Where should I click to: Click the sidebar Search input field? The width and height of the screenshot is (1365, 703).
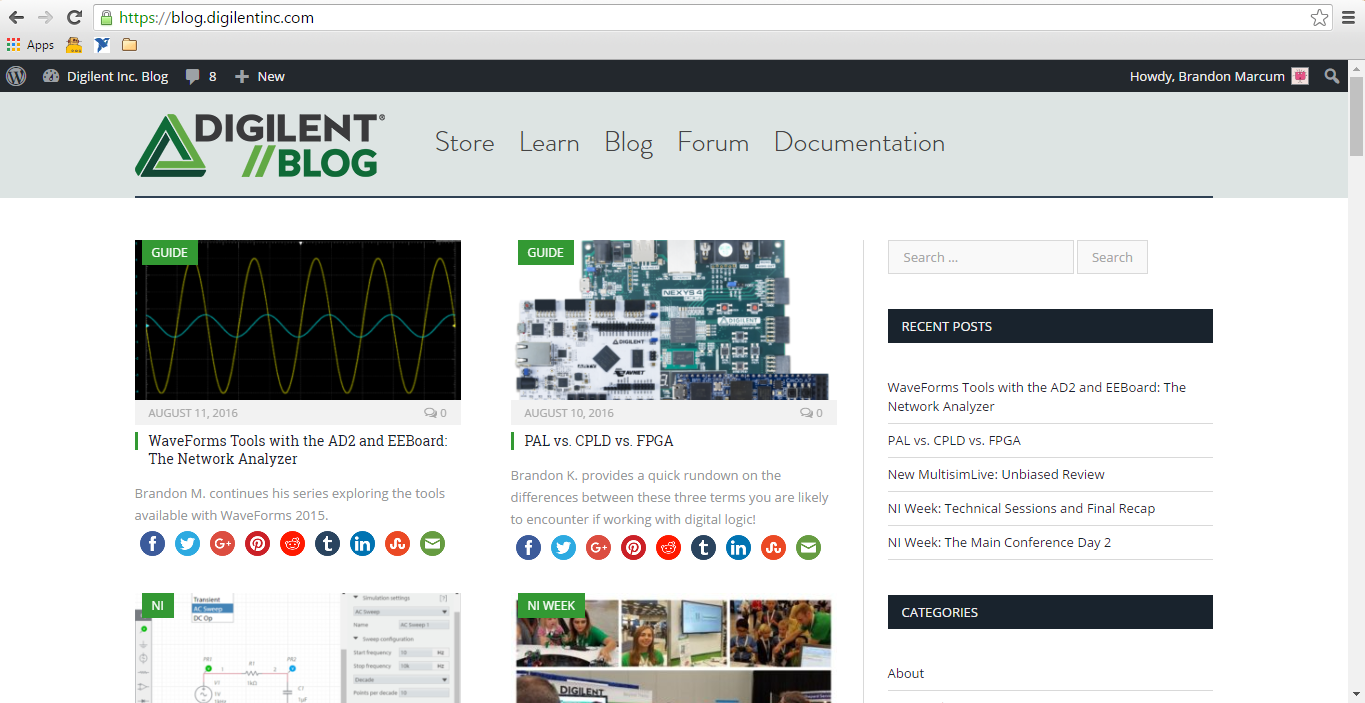coord(980,257)
